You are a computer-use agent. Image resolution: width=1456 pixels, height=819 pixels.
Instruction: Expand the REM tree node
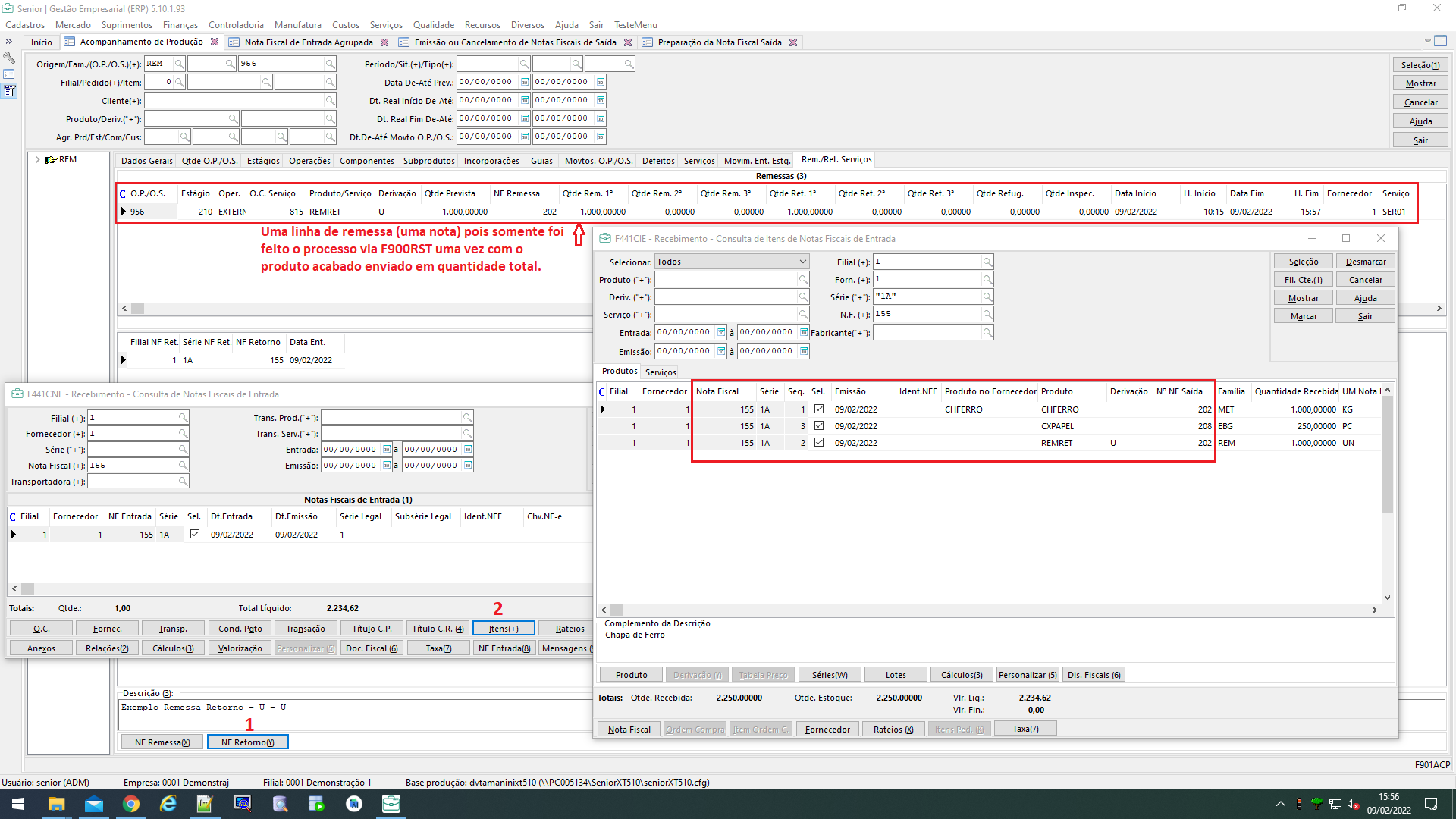[38, 160]
